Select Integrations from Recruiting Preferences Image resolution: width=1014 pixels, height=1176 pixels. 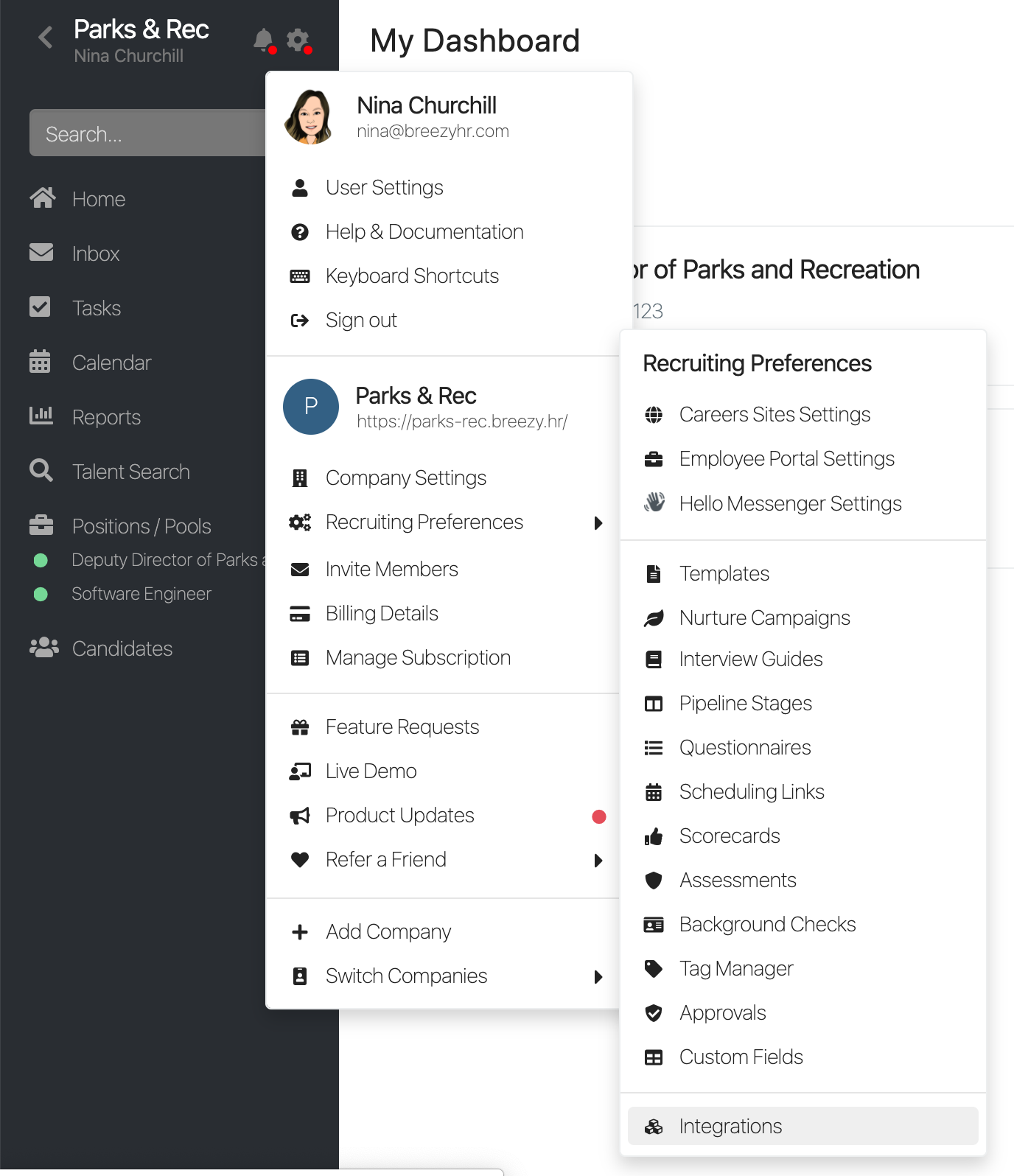(730, 1126)
